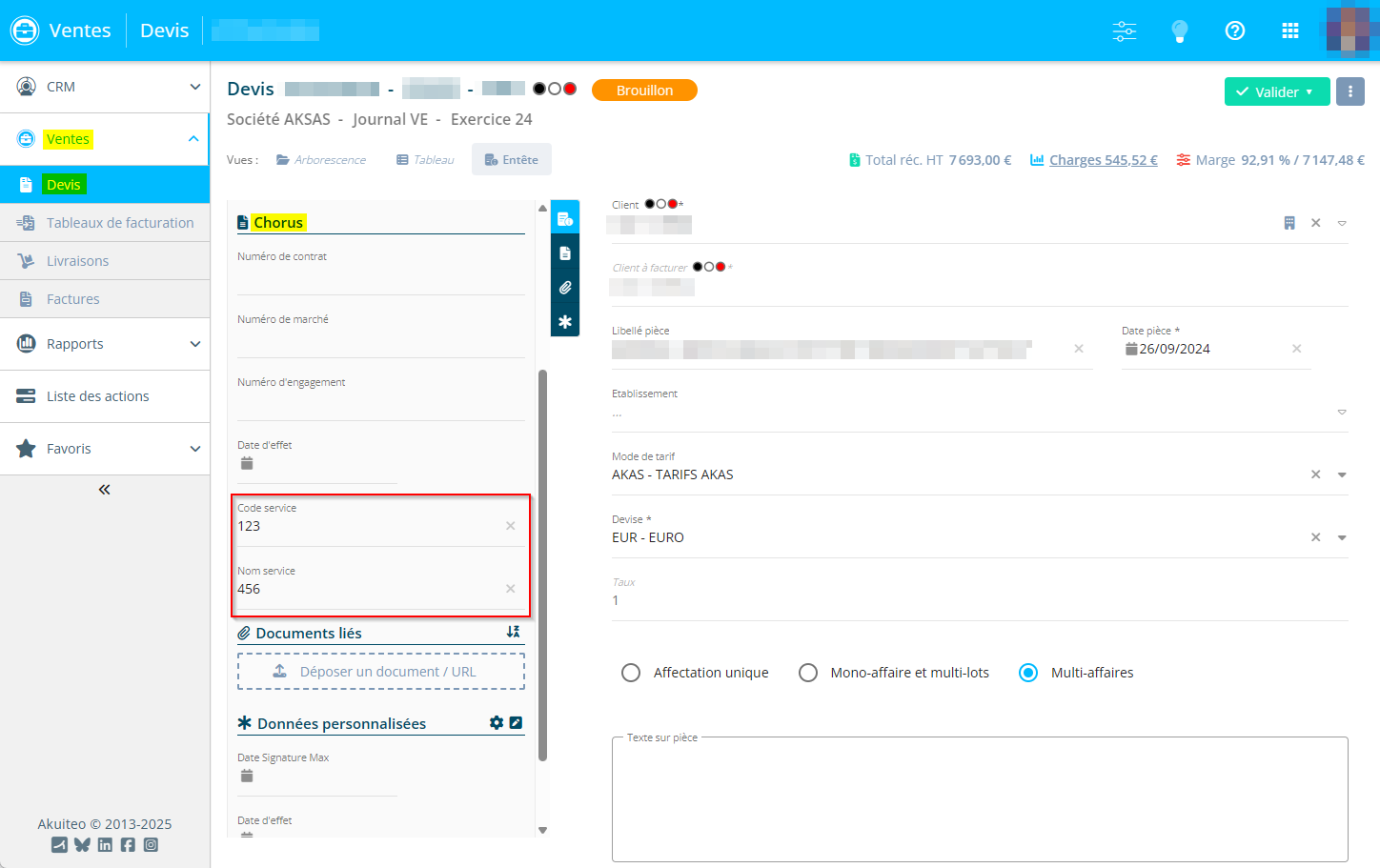Click the lightbulb tips icon in header
Screen dimensions: 1380x868
click(x=1180, y=31)
